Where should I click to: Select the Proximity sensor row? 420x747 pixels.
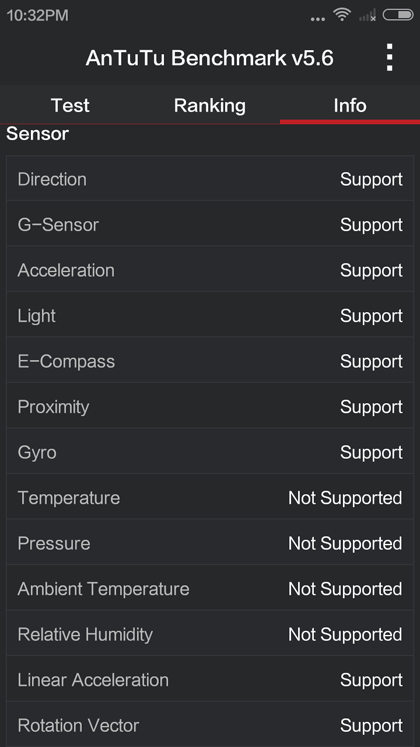[x=210, y=406]
